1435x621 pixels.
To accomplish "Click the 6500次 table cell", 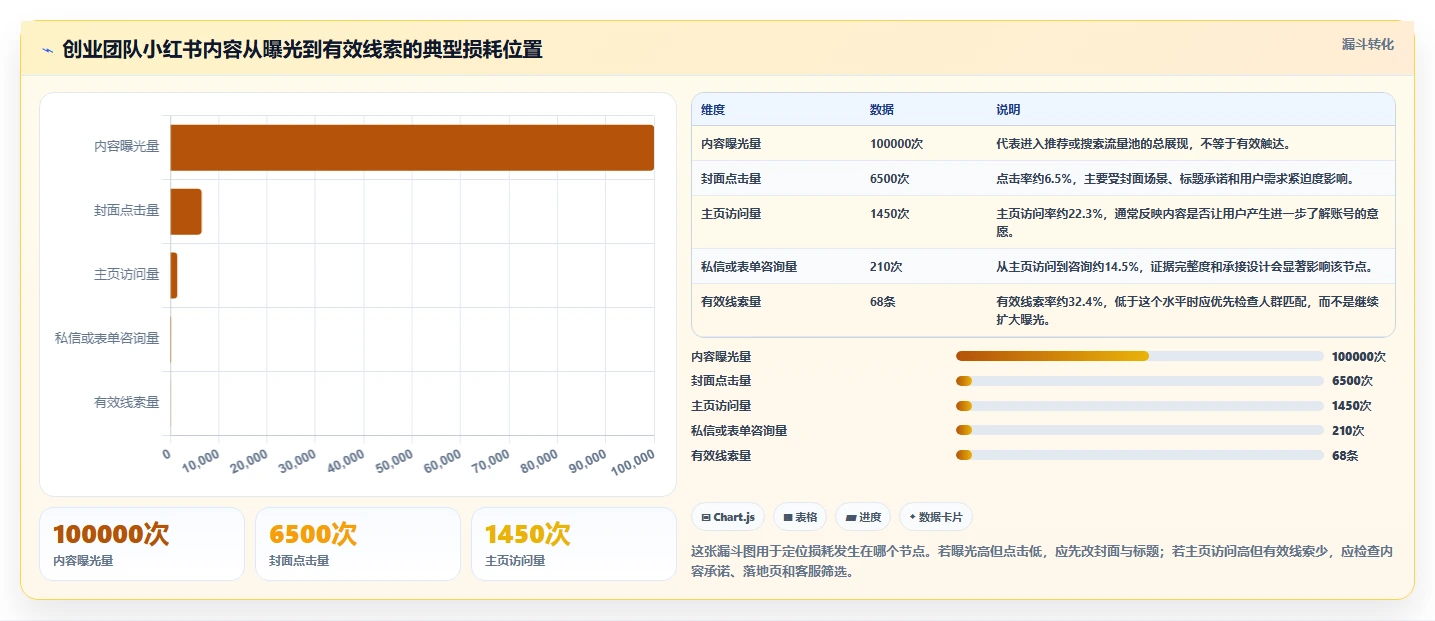I will click(x=889, y=178).
